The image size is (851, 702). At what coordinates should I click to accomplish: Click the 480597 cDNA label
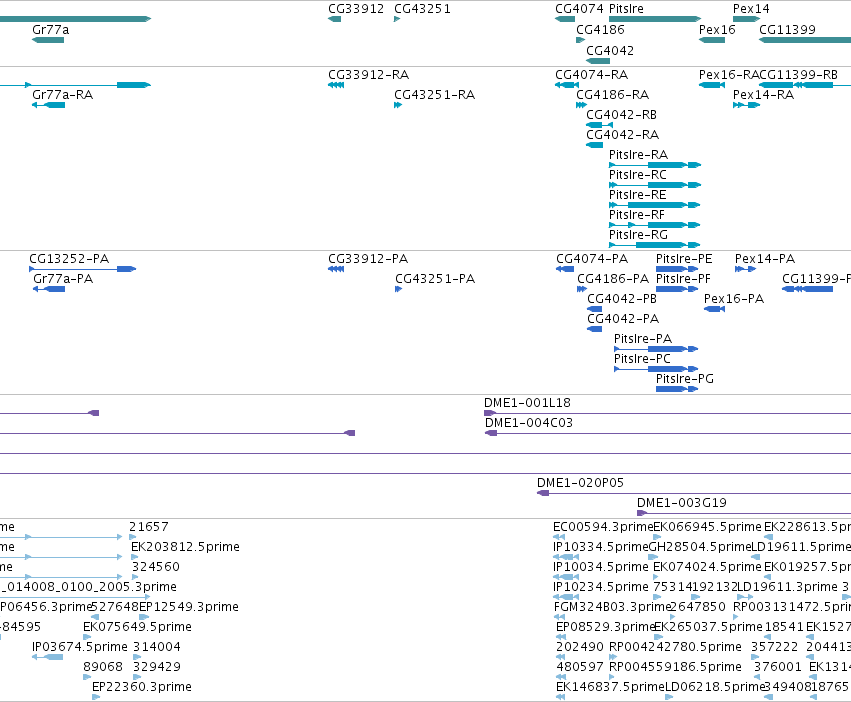580,667
